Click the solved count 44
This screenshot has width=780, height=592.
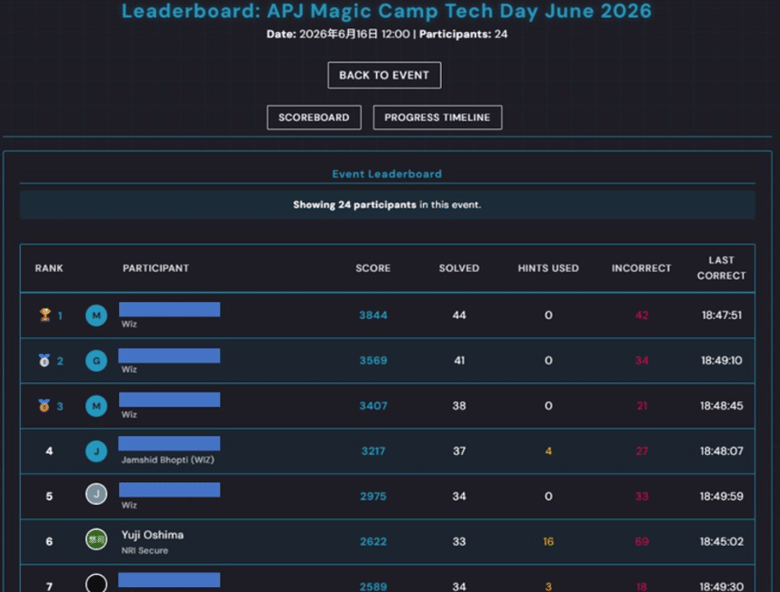coord(459,315)
